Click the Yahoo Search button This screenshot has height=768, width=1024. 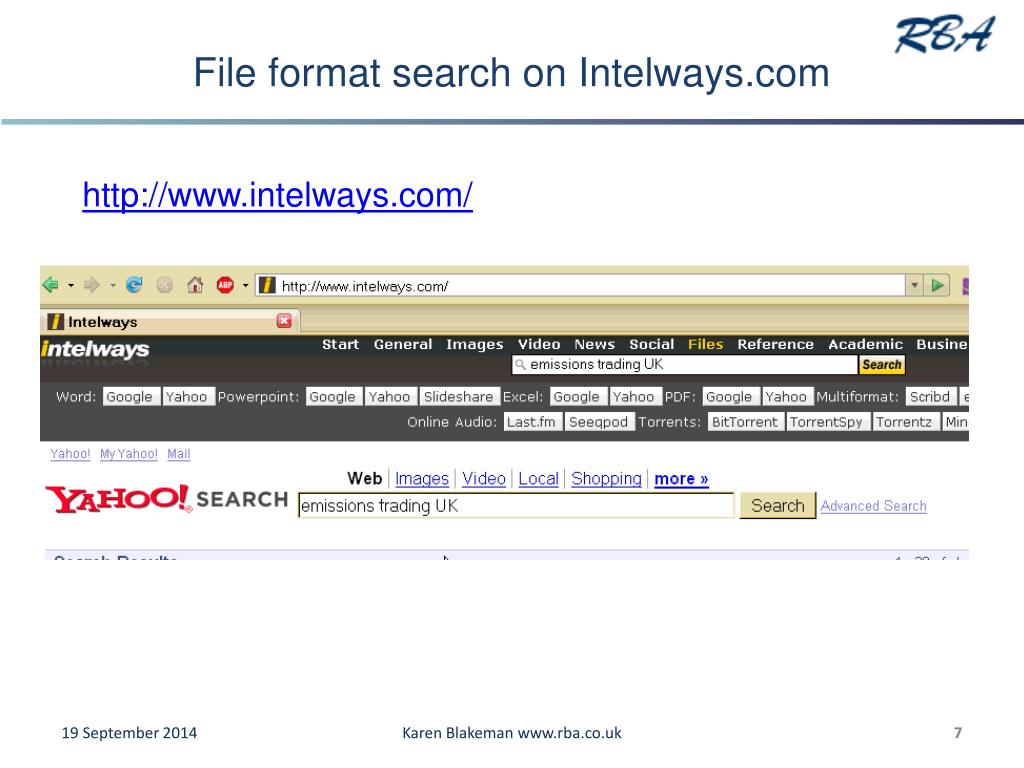click(778, 505)
